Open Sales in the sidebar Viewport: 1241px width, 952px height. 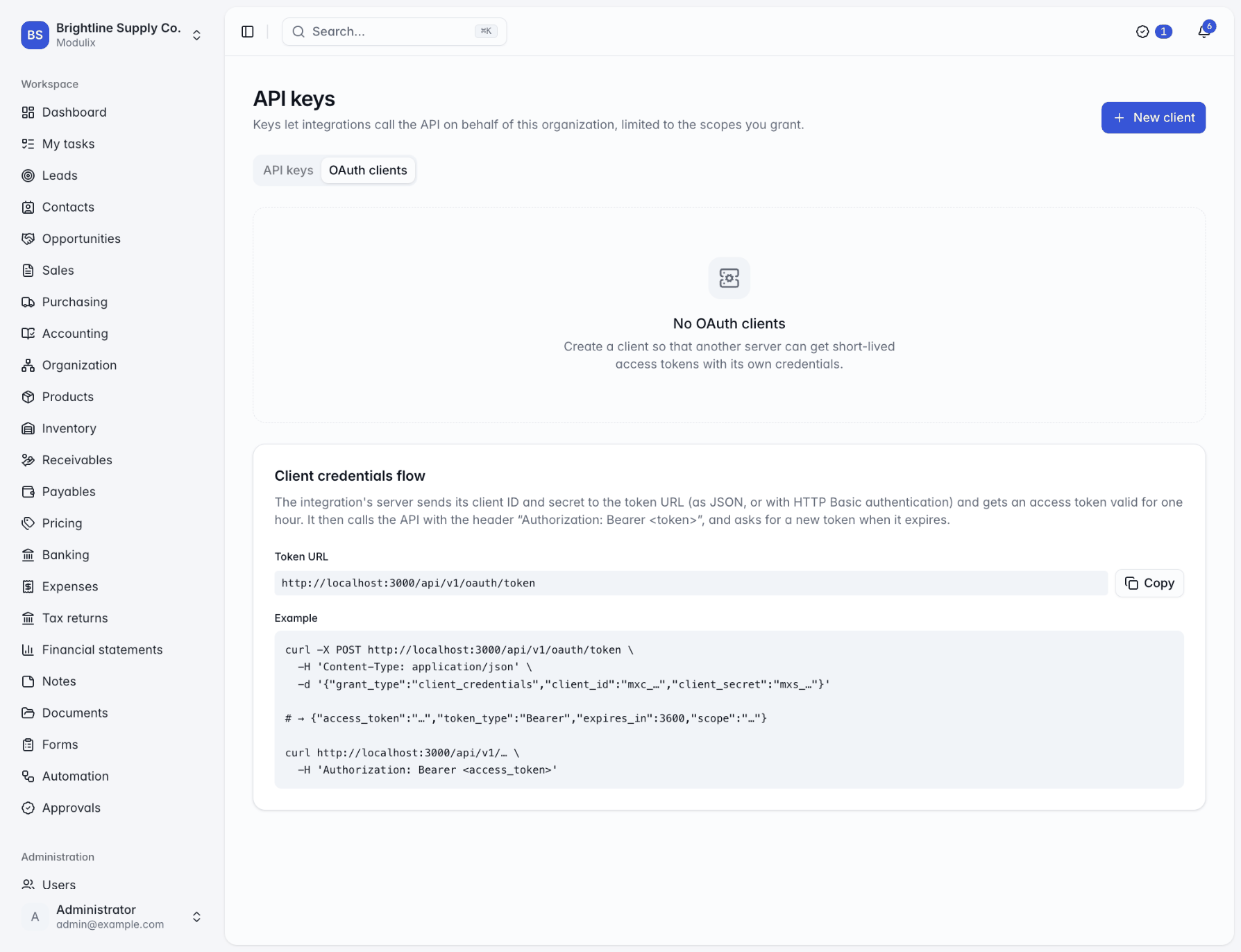pos(112,270)
